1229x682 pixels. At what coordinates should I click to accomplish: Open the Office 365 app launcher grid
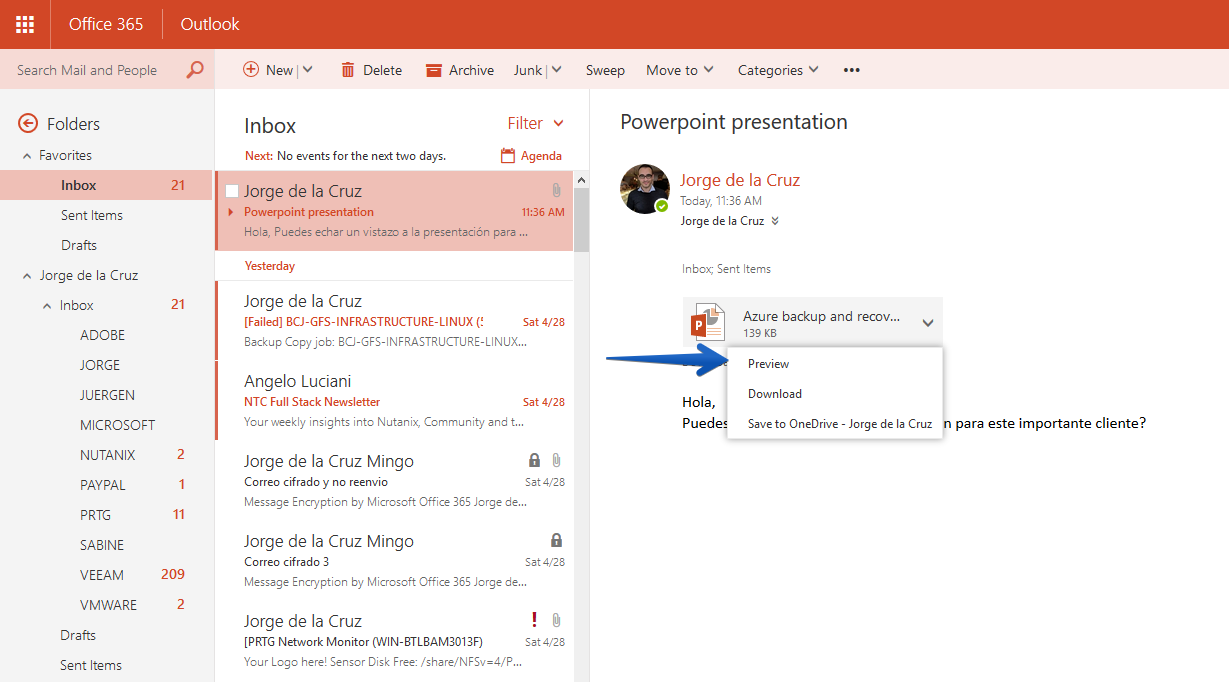[25, 24]
